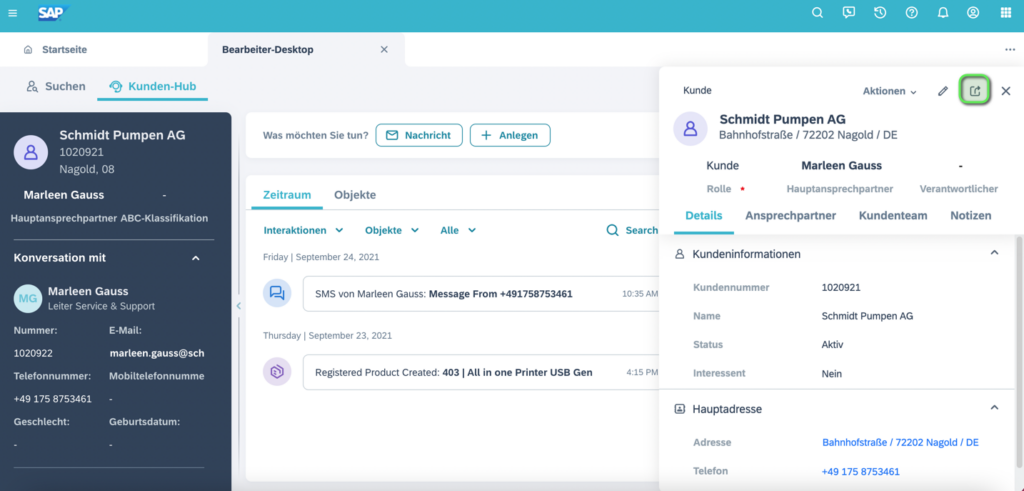Open the Interaktionen filter dropdown
The image size is (1024, 491).
(x=303, y=230)
